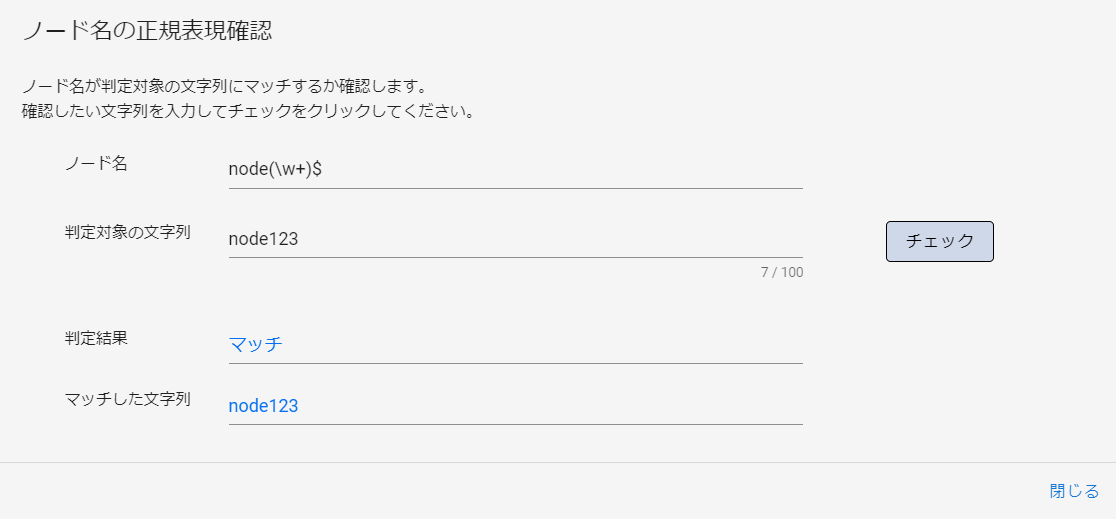This screenshot has width=1116, height=519.
Task: Click the blue マッチ result text
Action: pos(256,345)
